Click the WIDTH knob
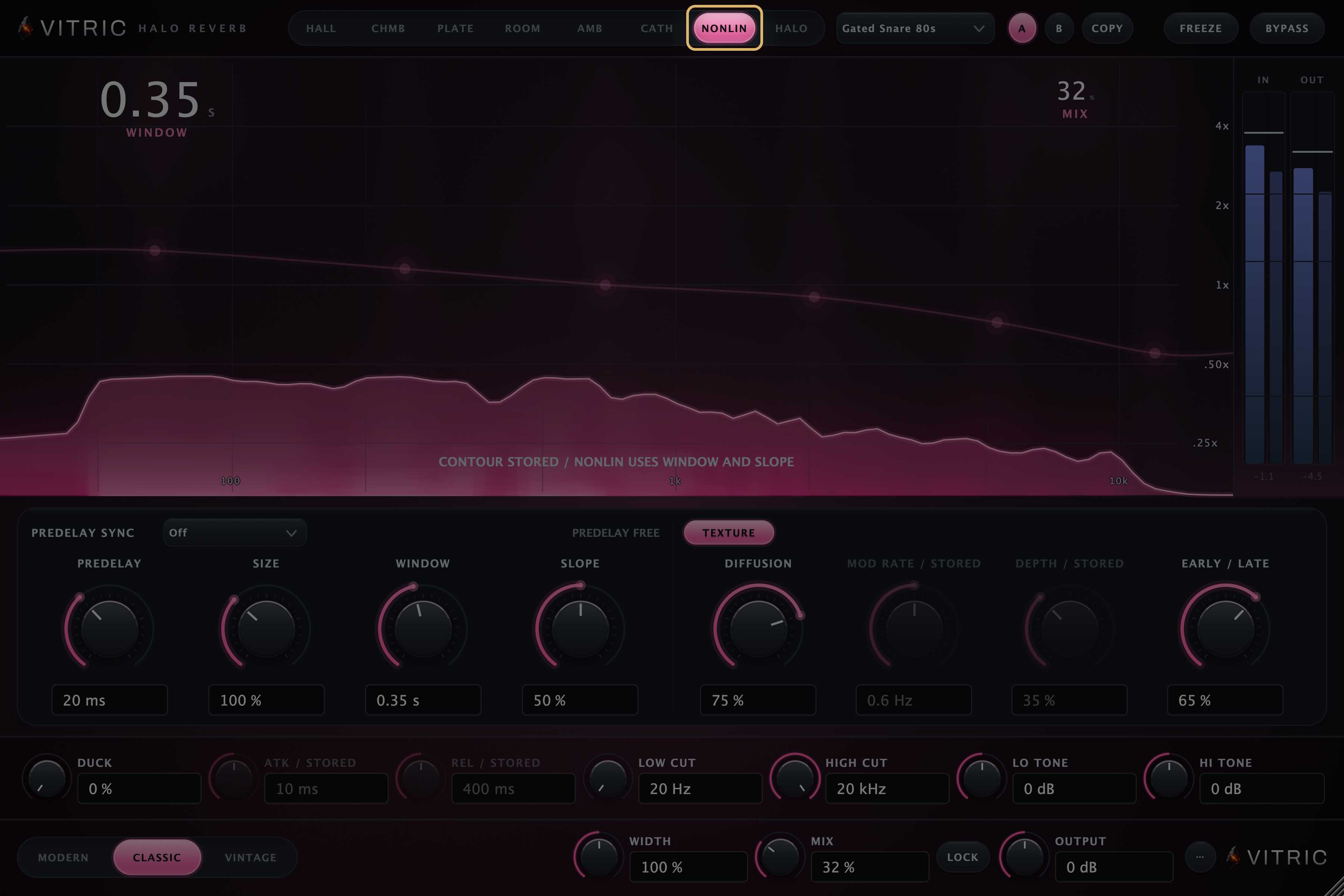1344x896 pixels. click(599, 856)
